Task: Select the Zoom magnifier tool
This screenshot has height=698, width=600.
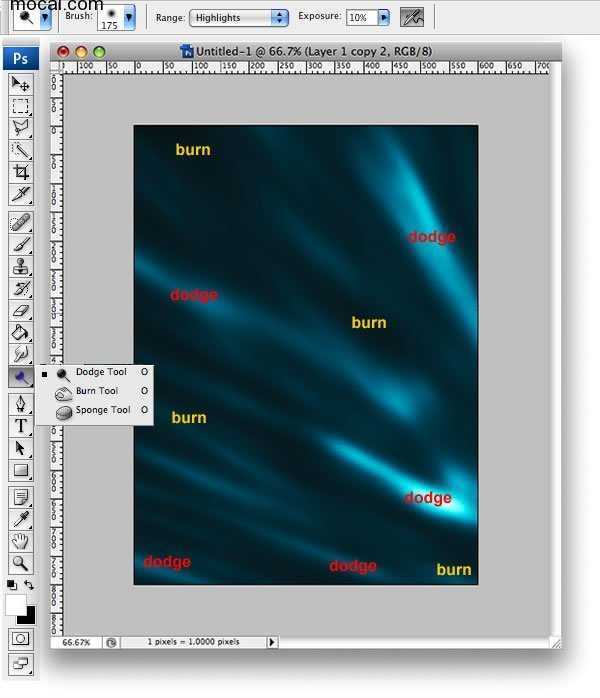Action: tap(20, 564)
